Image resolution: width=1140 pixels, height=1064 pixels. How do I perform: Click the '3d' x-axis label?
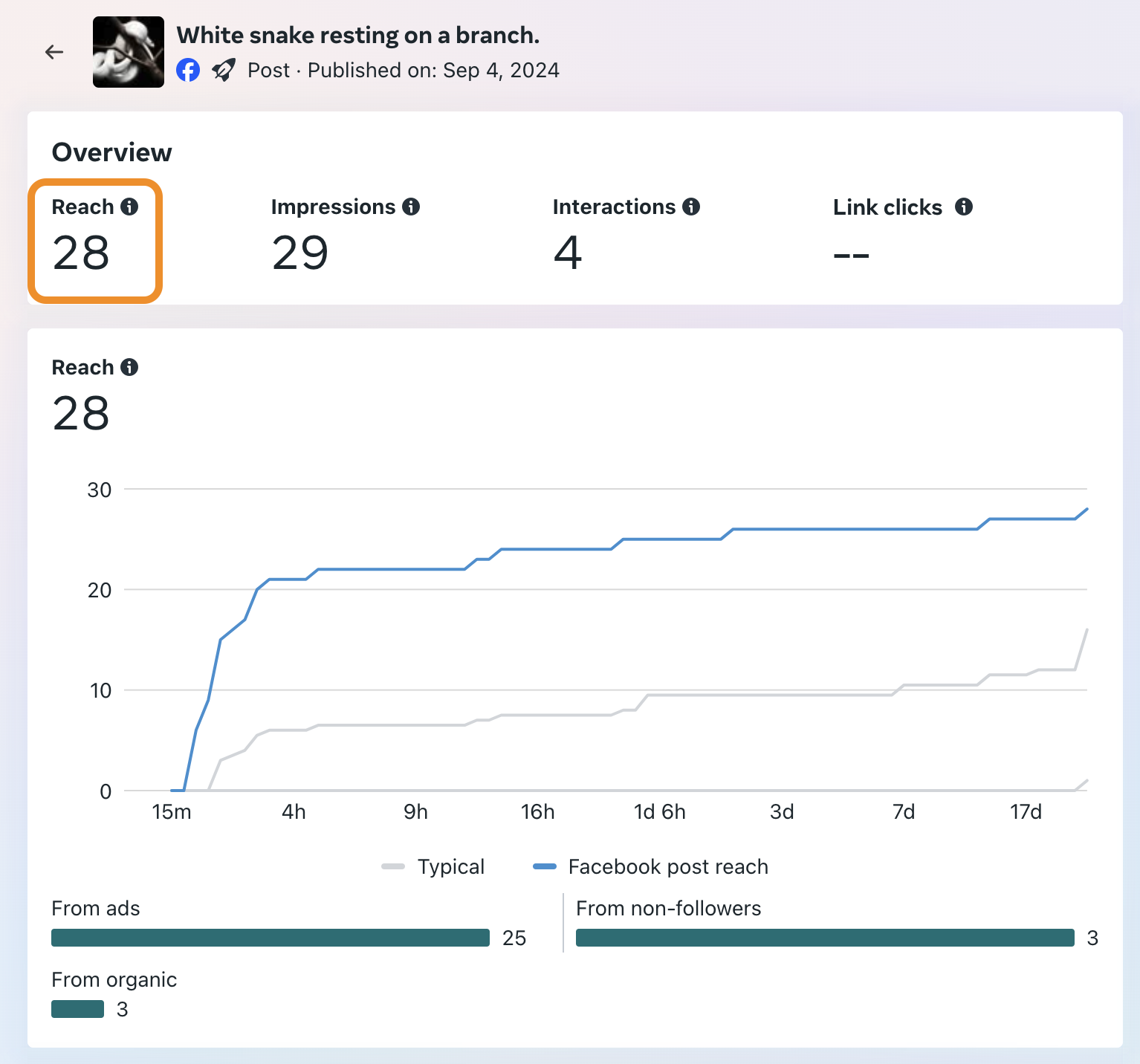coord(782,811)
